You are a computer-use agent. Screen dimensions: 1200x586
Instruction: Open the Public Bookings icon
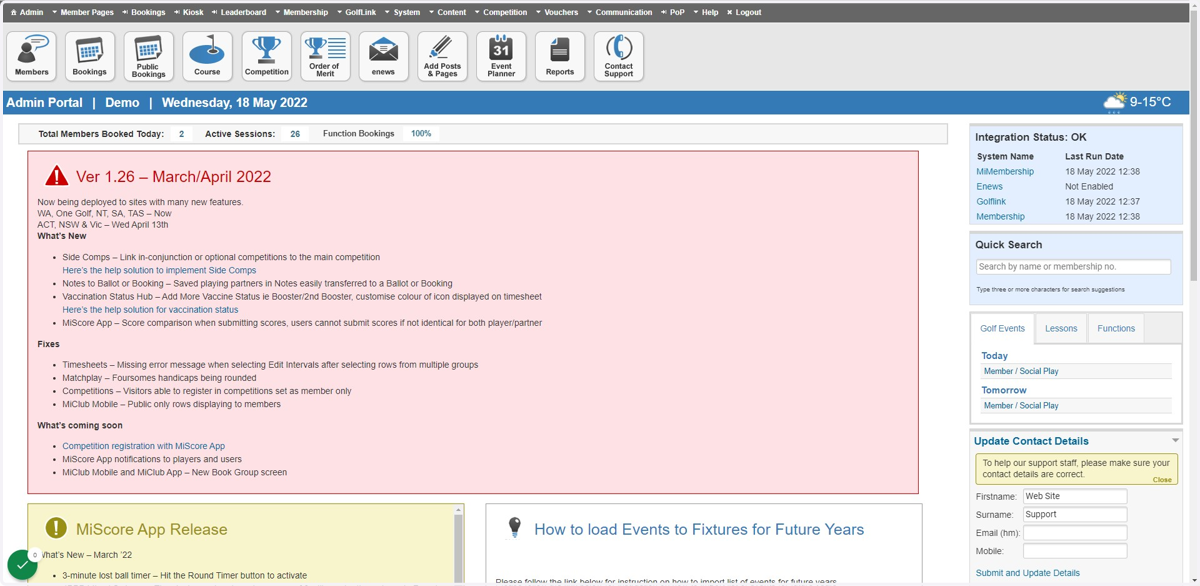click(x=148, y=56)
